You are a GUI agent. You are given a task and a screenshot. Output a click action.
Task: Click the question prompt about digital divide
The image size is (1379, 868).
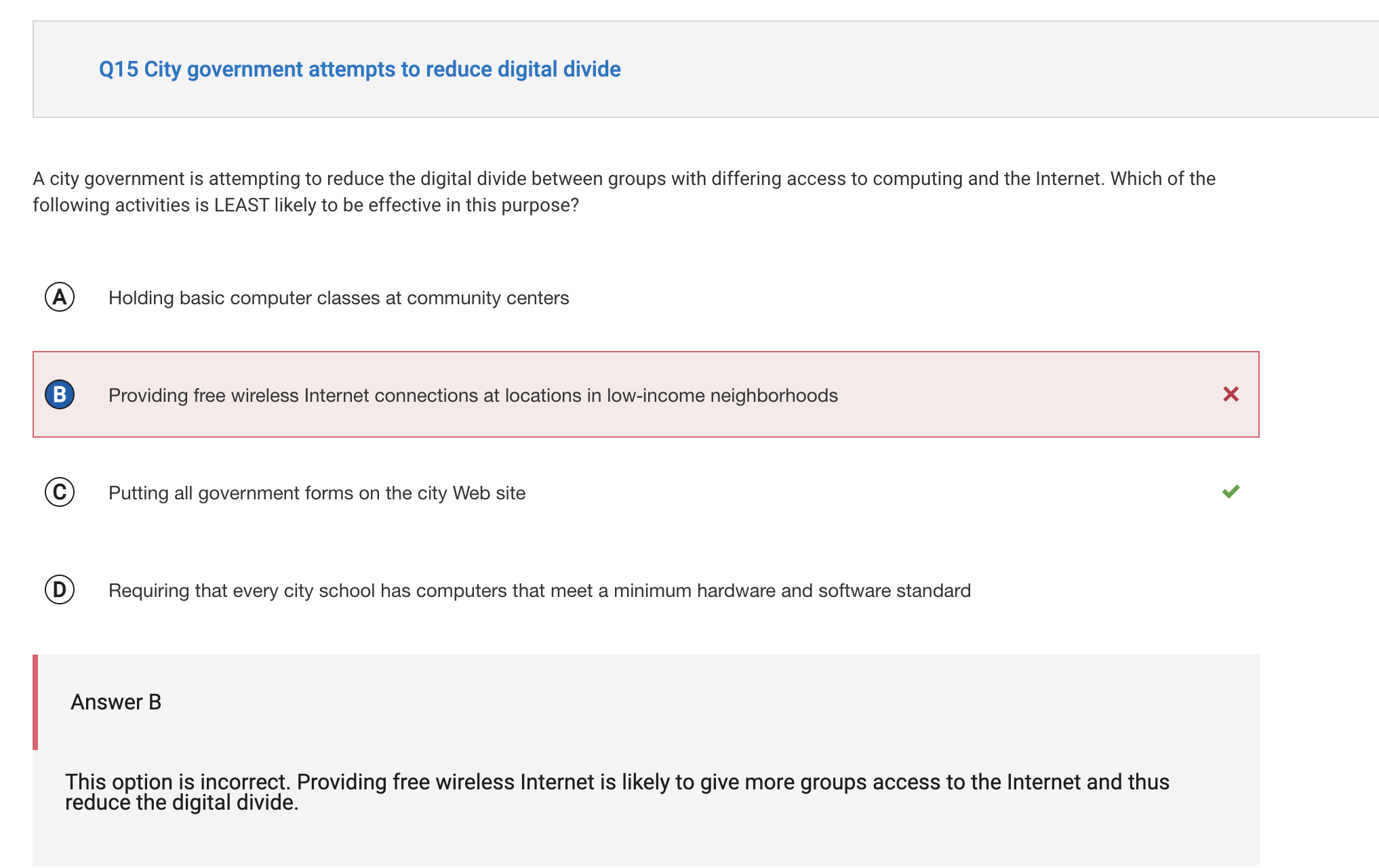point(624,192)
